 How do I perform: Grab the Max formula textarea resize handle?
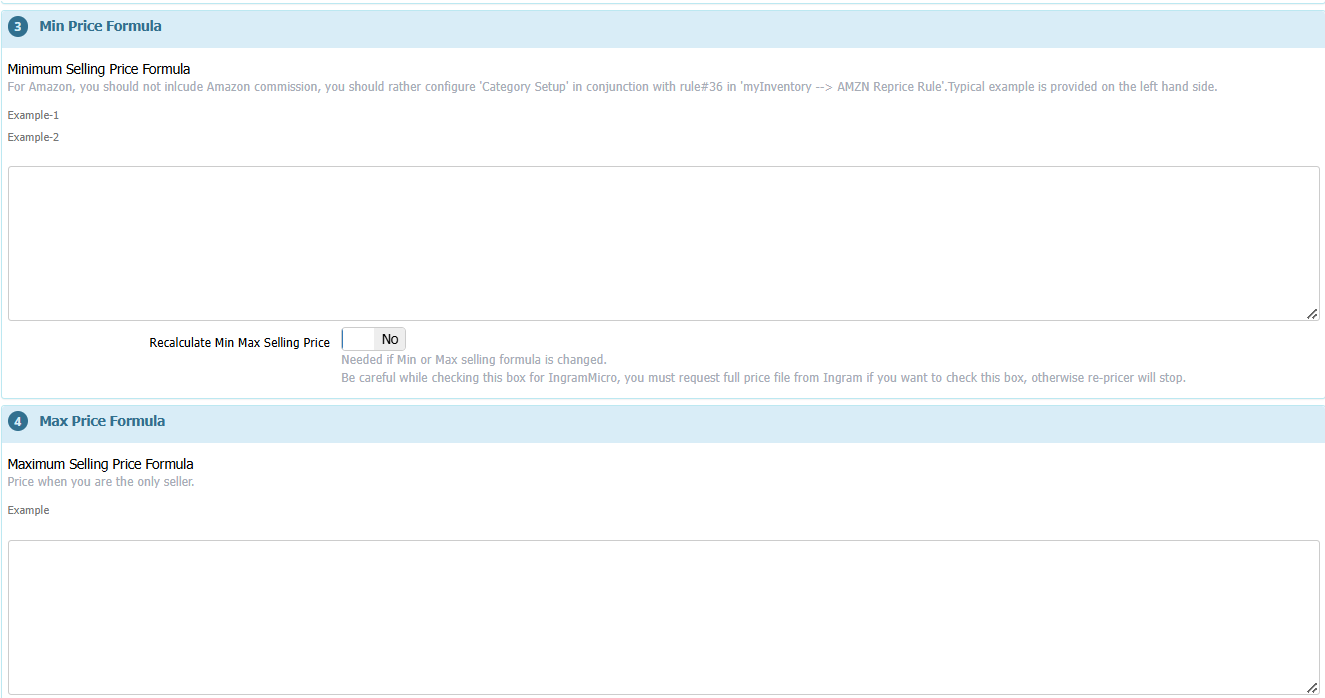[1312, 688]
